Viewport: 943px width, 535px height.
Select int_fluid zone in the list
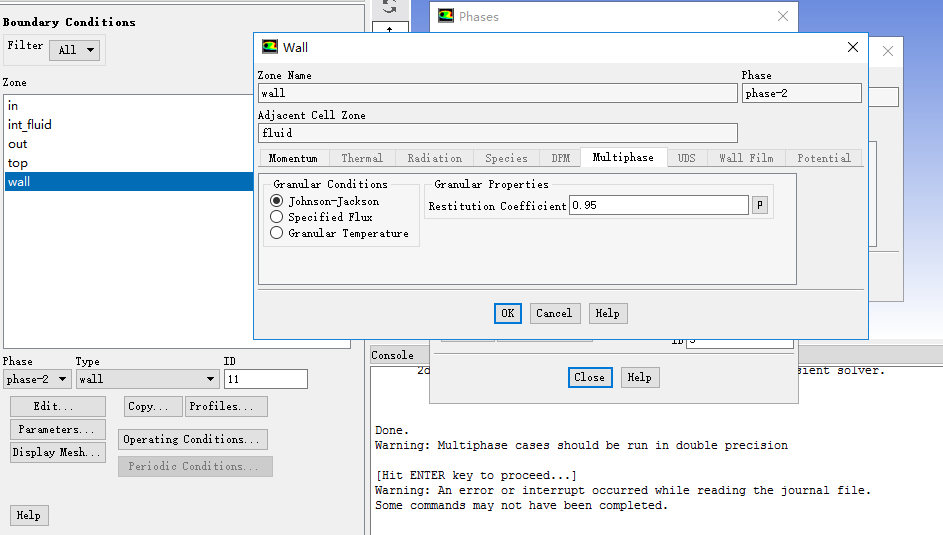click(30, 125)
